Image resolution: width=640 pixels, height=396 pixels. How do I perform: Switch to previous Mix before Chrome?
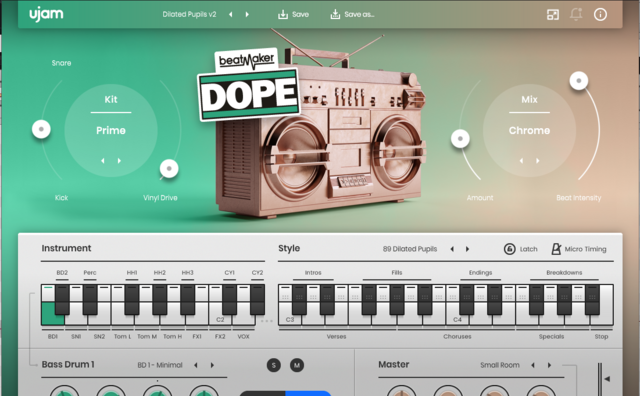(x=521, y=161)
